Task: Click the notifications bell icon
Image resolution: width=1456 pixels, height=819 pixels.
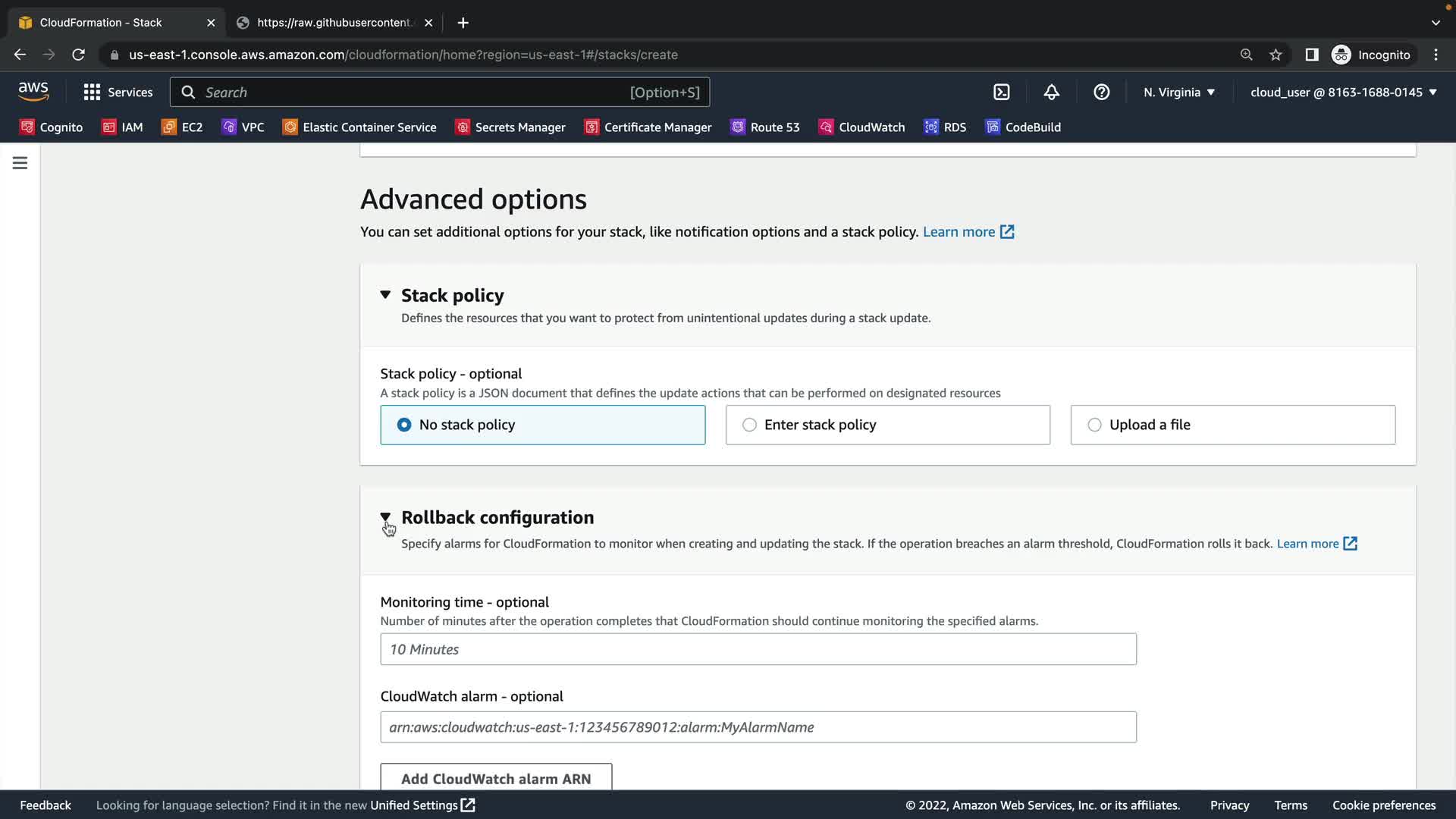Action: [x=1051, y=93]
